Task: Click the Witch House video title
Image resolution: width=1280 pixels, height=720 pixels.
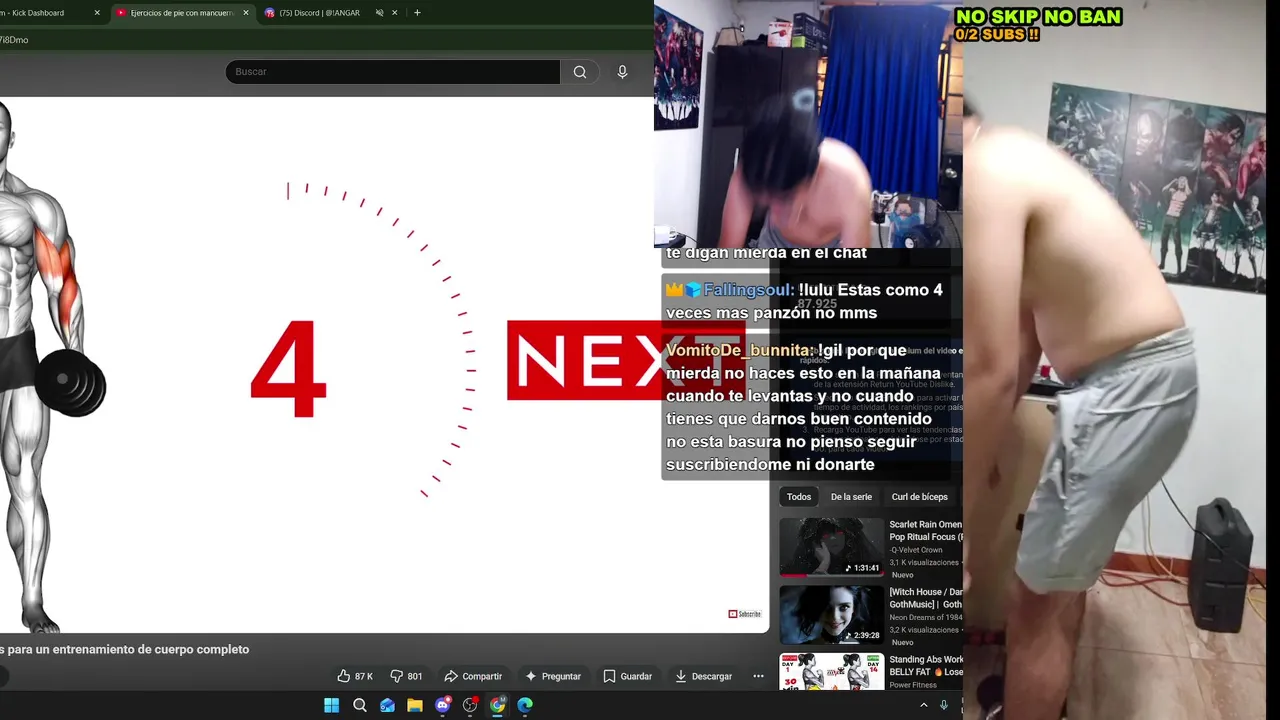Action: pos(926,598)
